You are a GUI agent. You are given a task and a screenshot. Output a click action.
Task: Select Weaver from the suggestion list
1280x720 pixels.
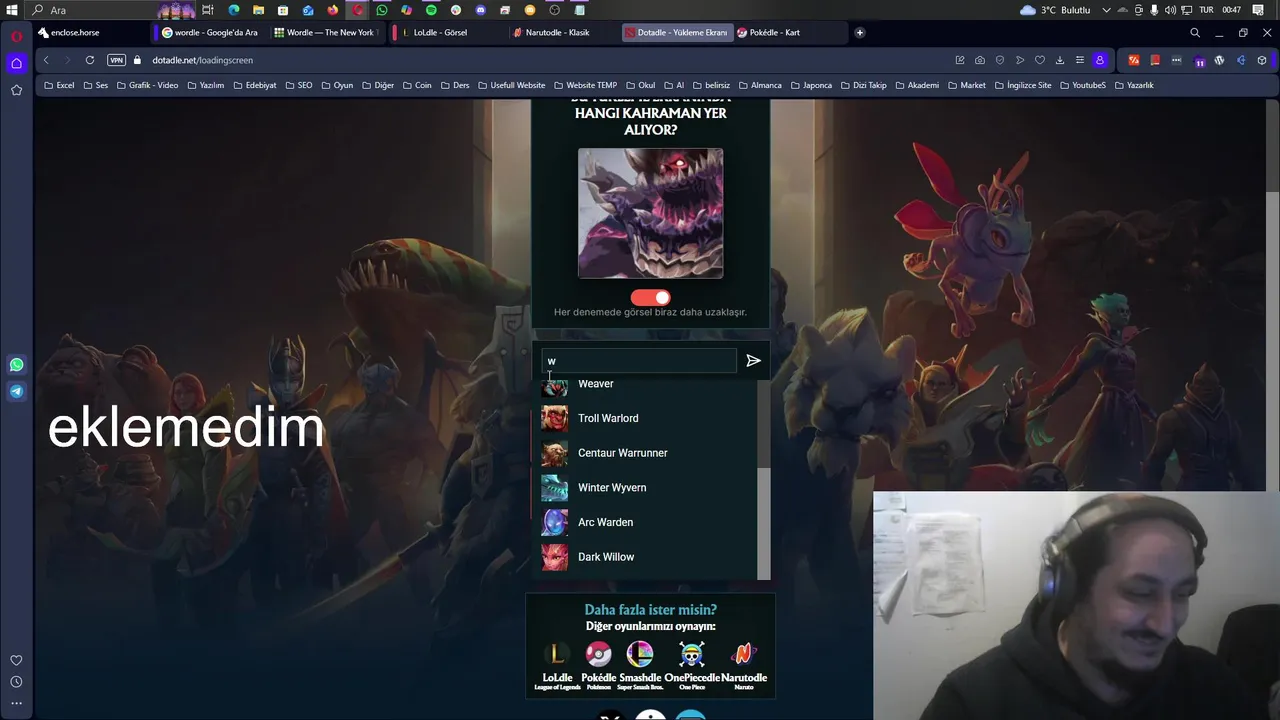[648, 385]
